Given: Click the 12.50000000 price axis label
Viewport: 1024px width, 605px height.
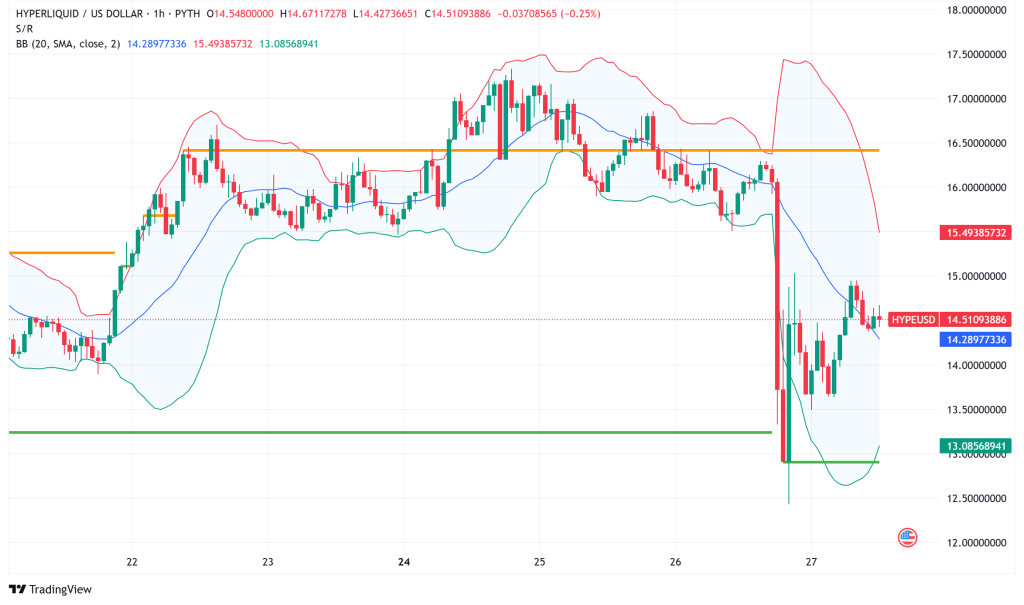Looking at the screenshot, I should click(x=976, y=499).
